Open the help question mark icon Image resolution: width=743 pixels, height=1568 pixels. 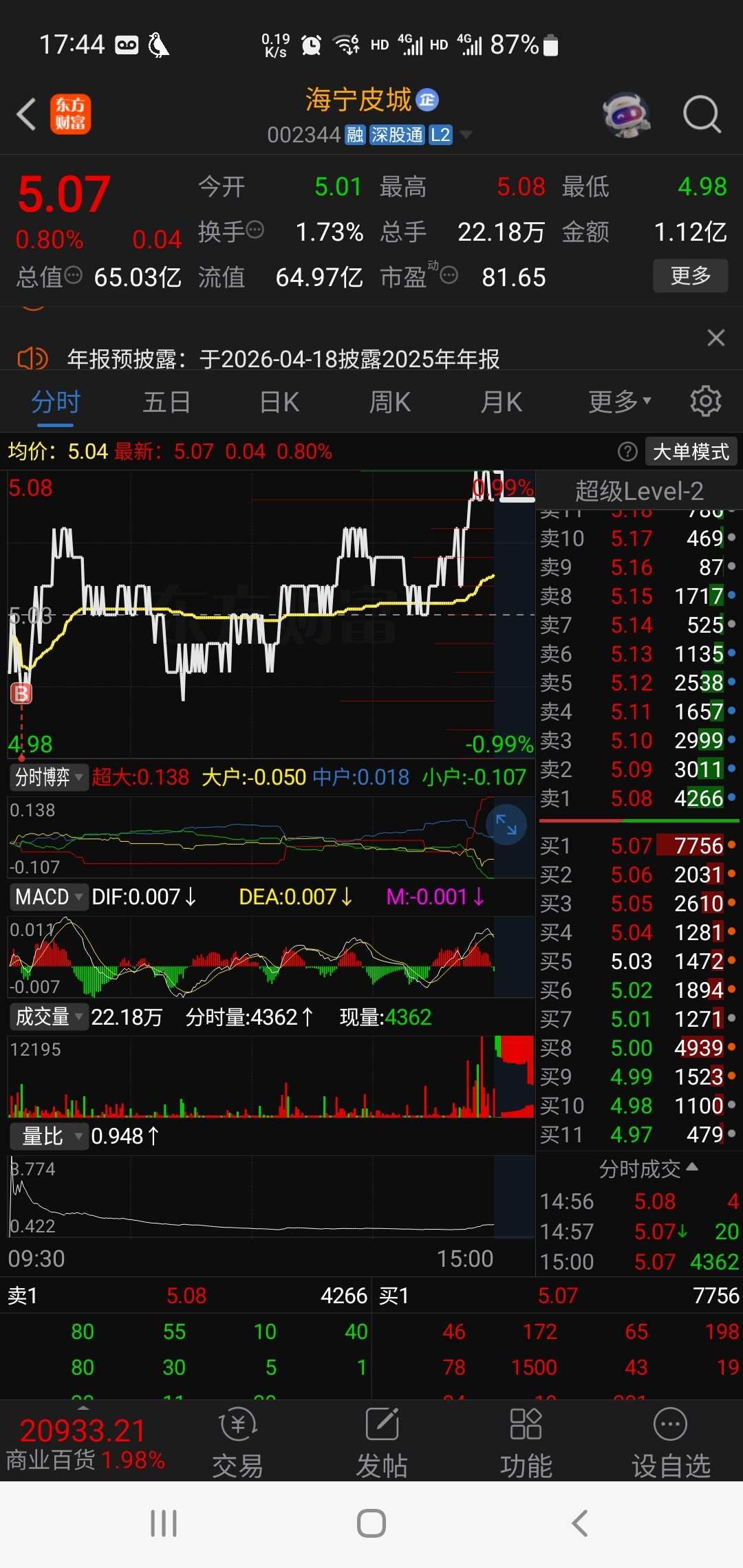tap(627, 452)
